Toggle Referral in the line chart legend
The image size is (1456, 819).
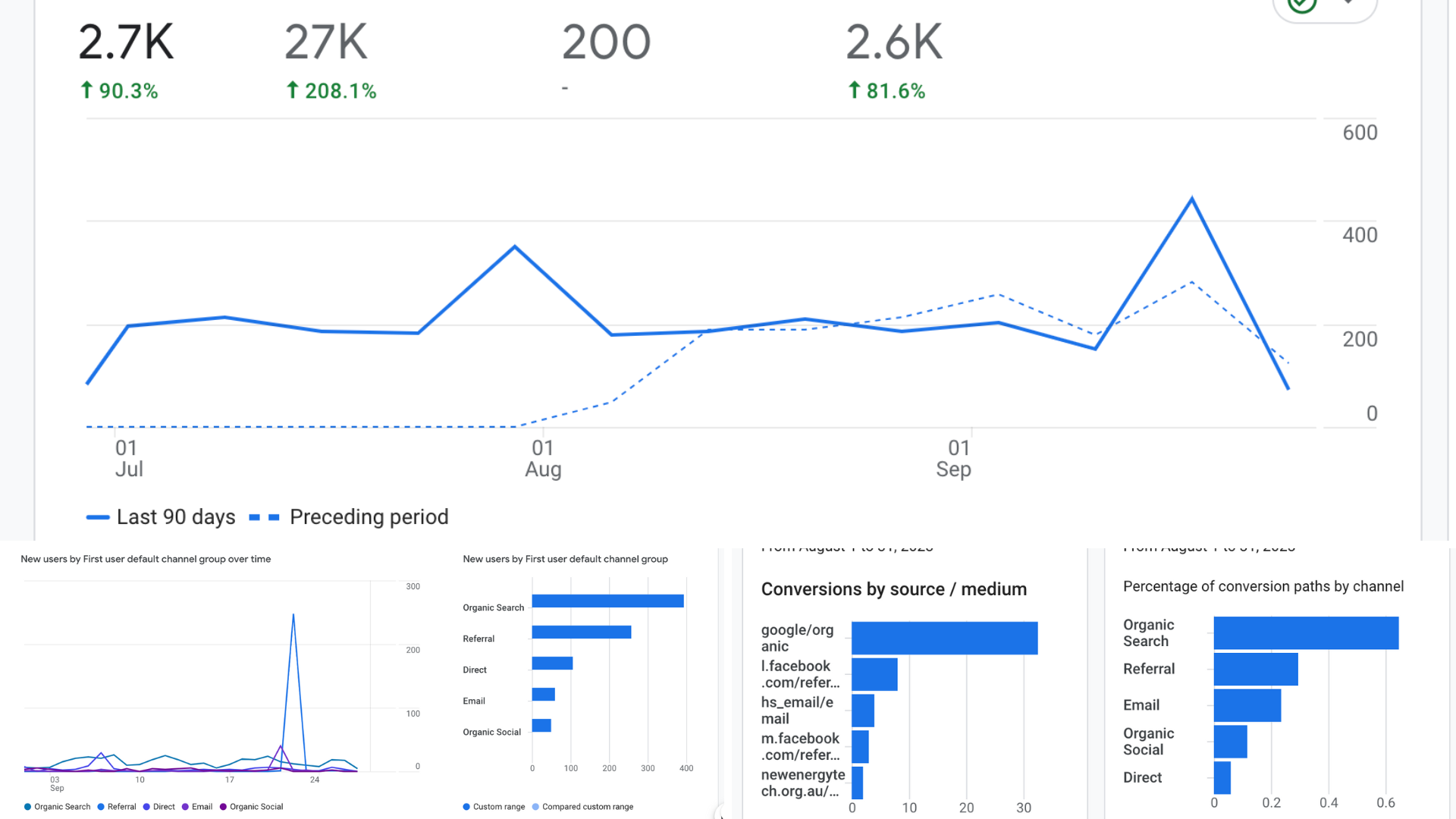(x=117, y=807)
